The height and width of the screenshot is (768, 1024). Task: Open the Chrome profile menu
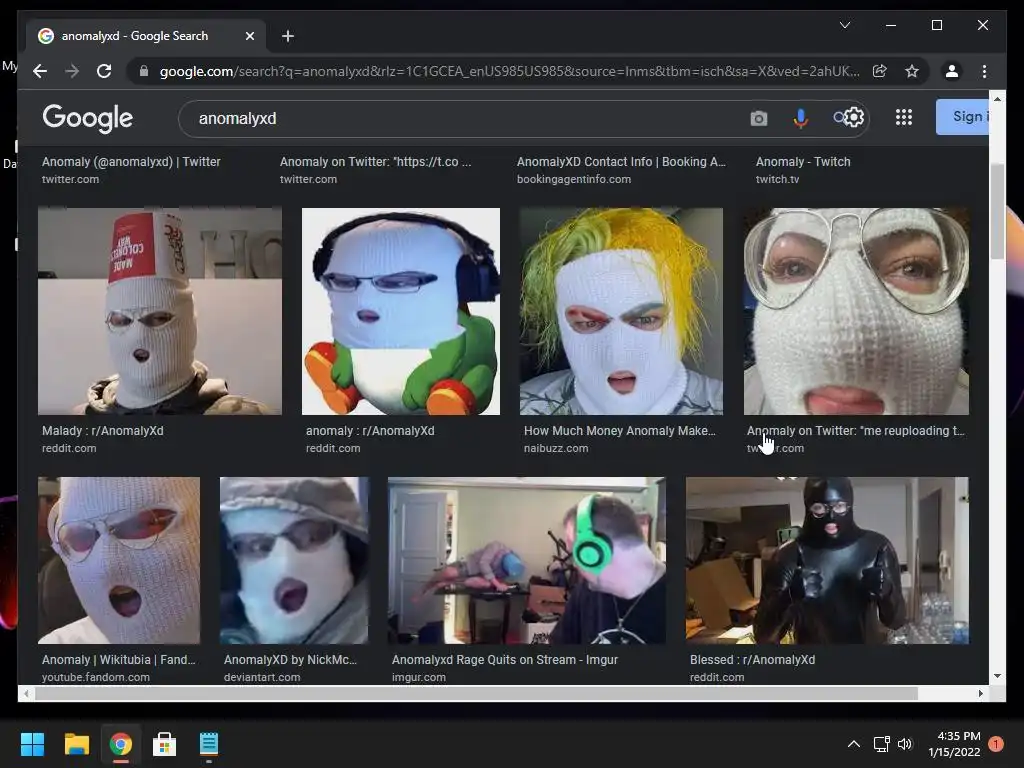tap(952, 71)
